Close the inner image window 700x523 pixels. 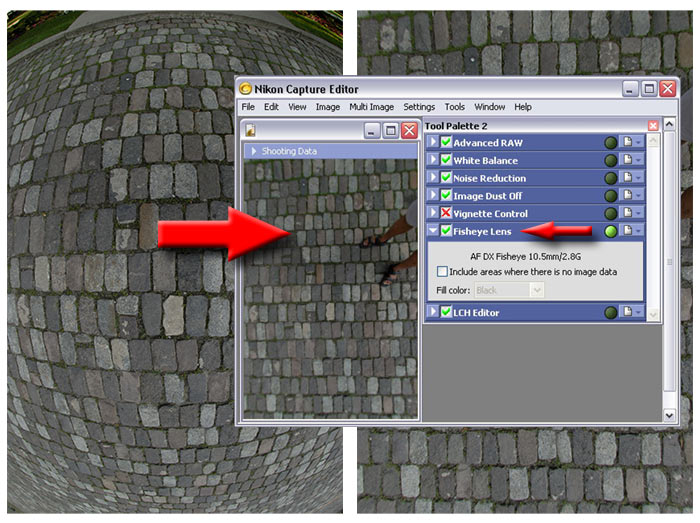point(409,131)
